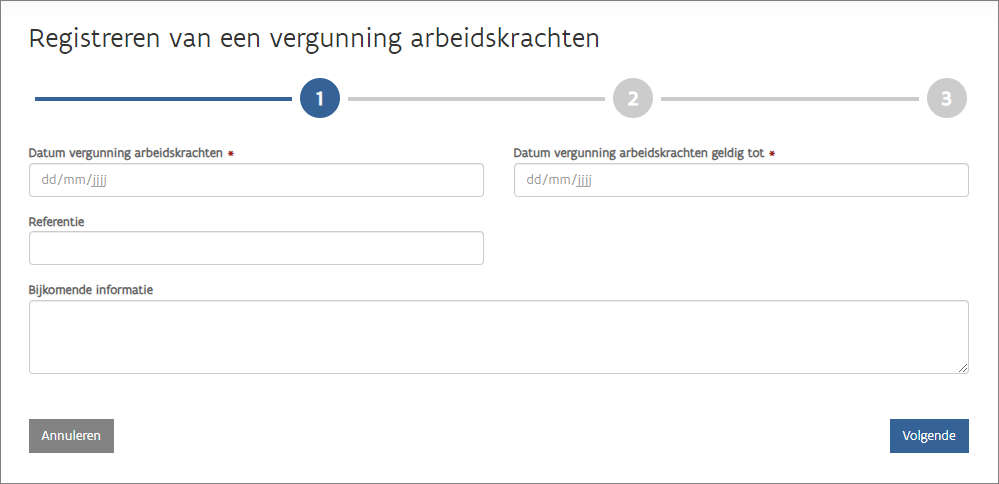
Task: Click the 'Registreren van een vergunning arbeidskrachten' heading
Action: (x=314, y=39)
